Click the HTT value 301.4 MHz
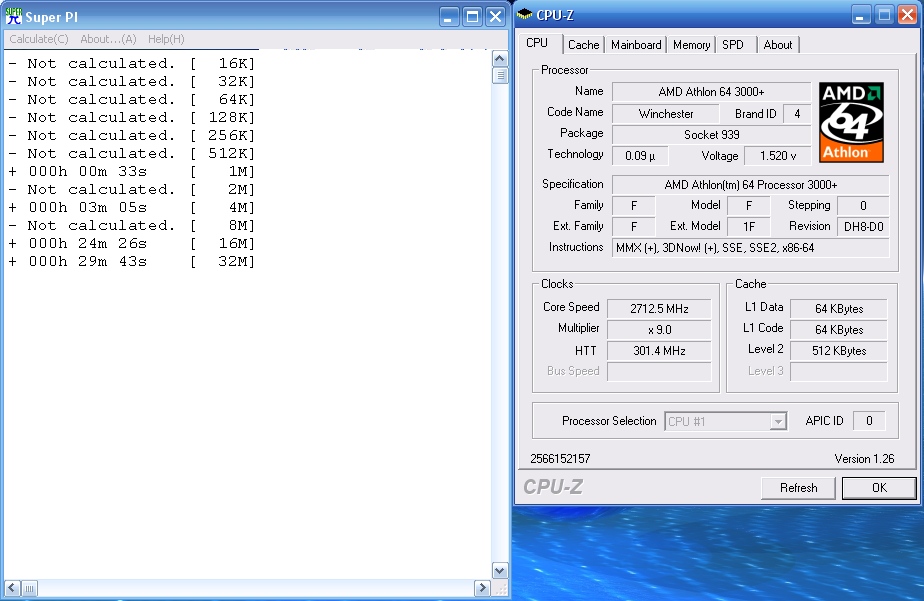 point(659,351)
